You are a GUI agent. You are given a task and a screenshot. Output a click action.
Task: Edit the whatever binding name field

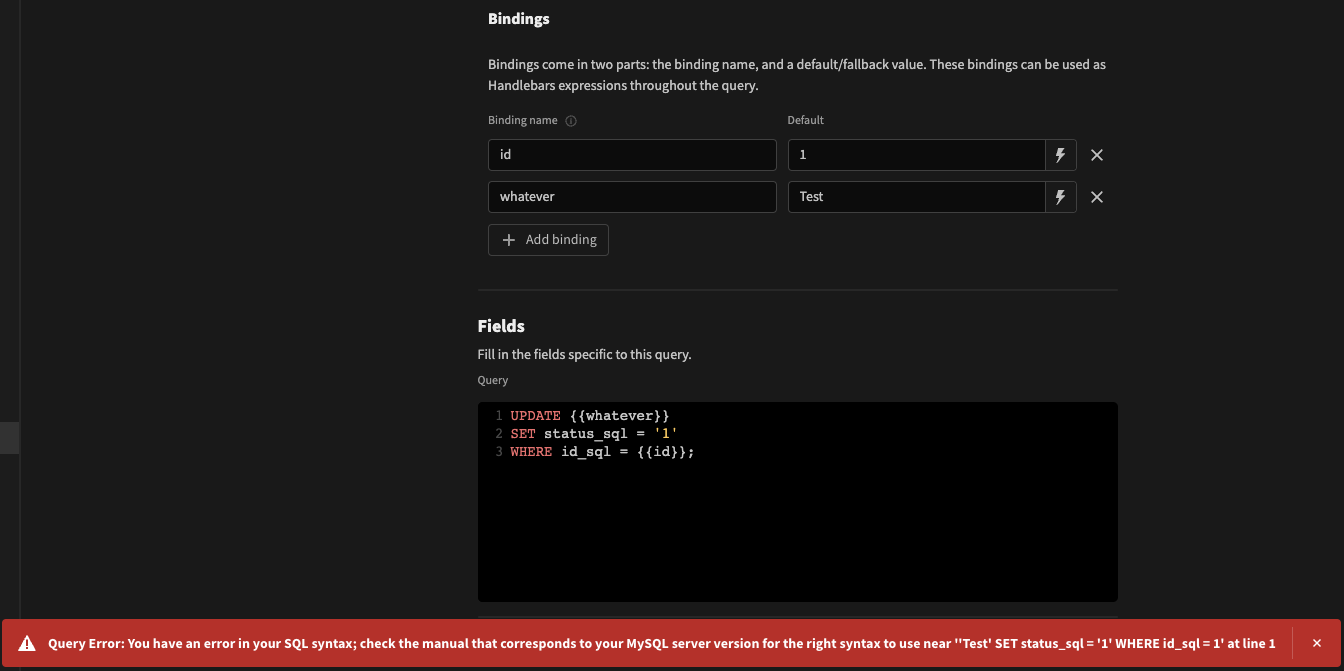pos(632,196)
